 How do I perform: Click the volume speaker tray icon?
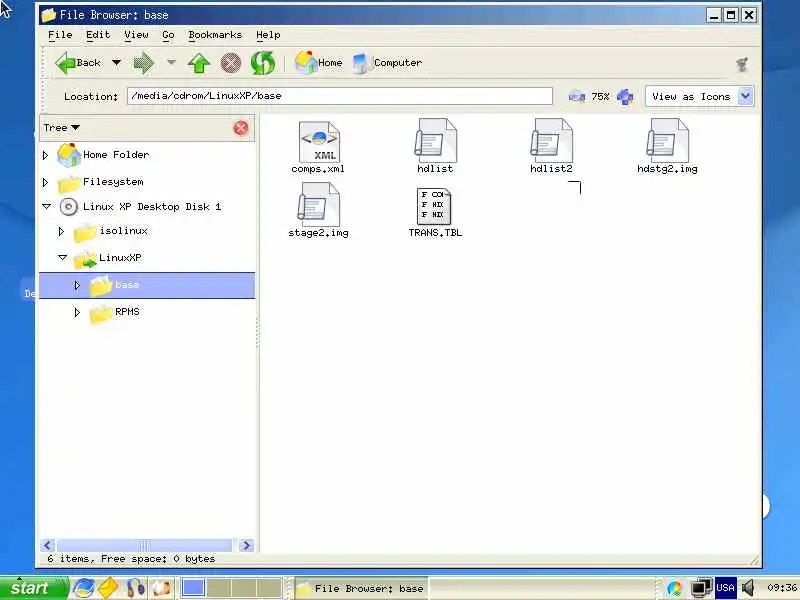coord(748,588)
